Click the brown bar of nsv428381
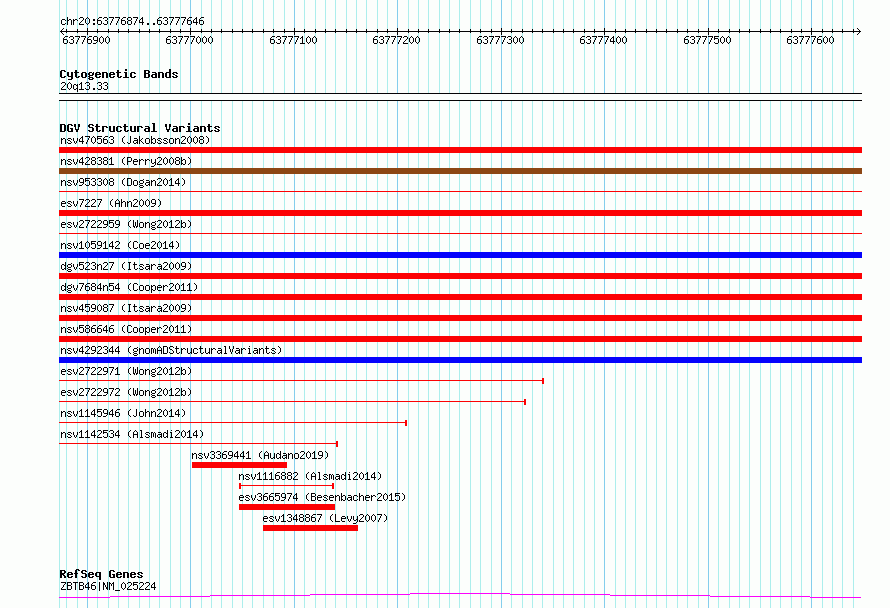The width and height of the screenshot is (890, 608). point(460,171)
